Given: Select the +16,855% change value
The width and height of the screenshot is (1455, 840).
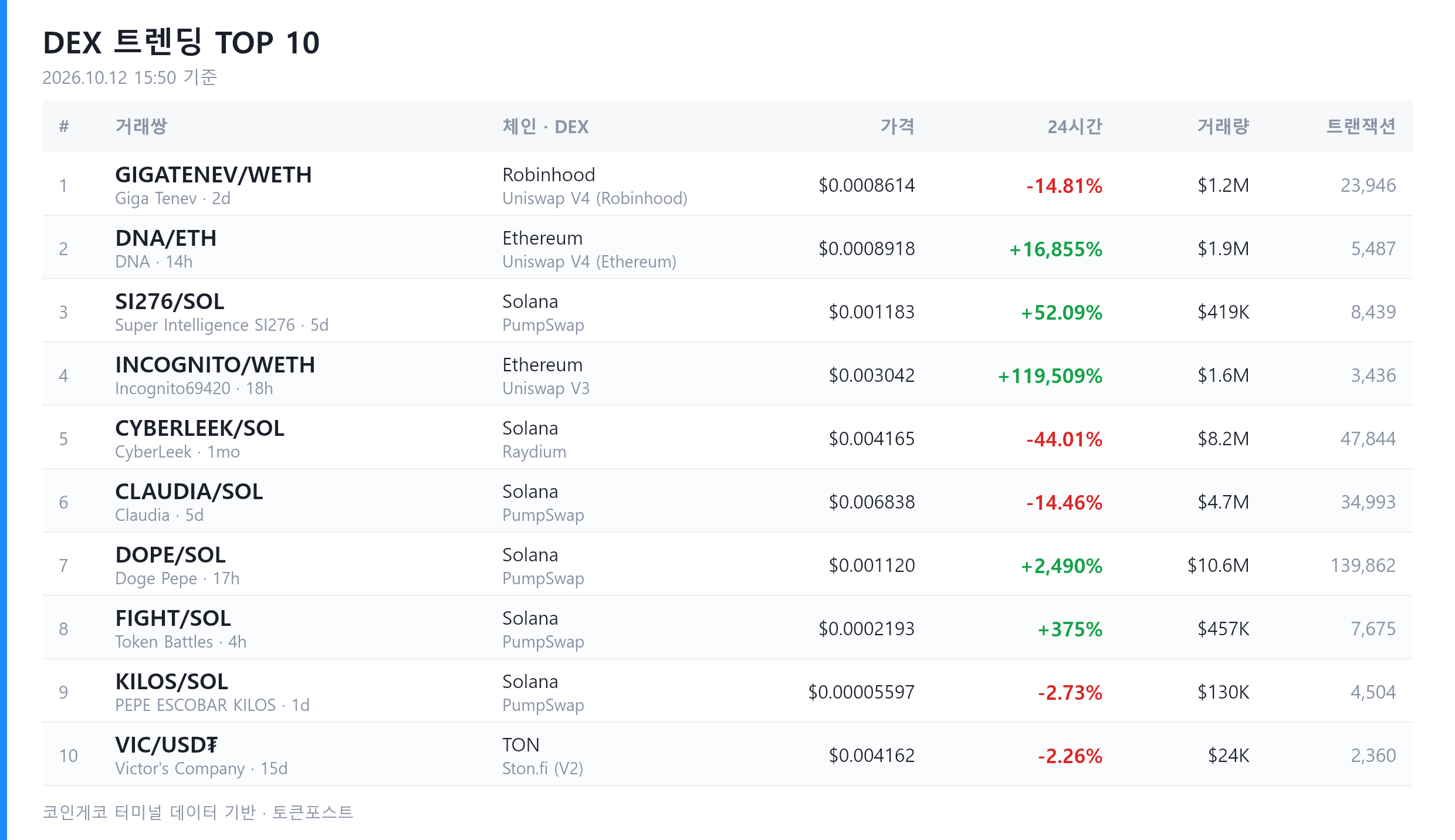Looking at the screenshot, I should 1055,249.
